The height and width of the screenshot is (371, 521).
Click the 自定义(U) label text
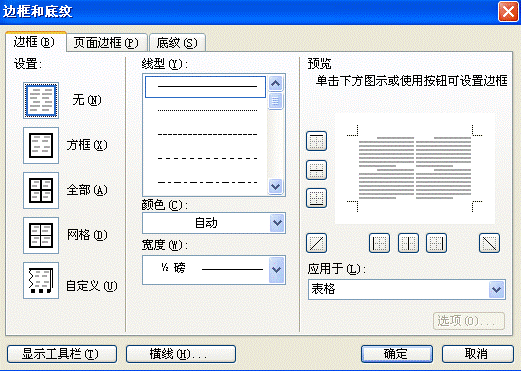(x=91, y=286)
